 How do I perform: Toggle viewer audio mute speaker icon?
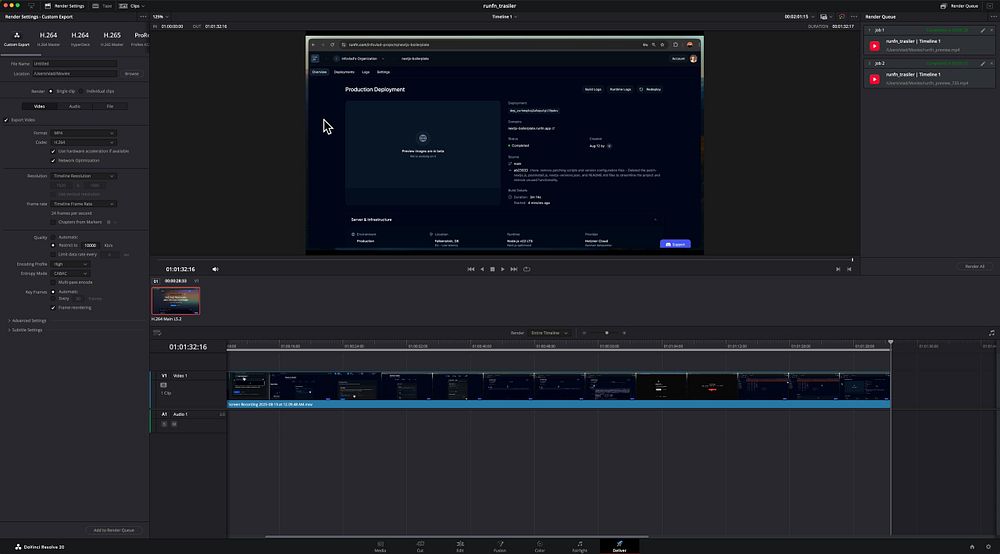216,269
